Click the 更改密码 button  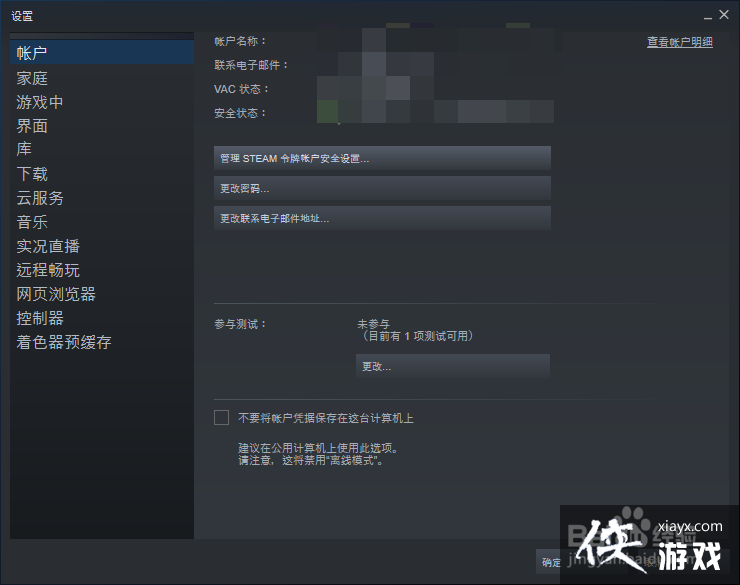coord(382,188)
